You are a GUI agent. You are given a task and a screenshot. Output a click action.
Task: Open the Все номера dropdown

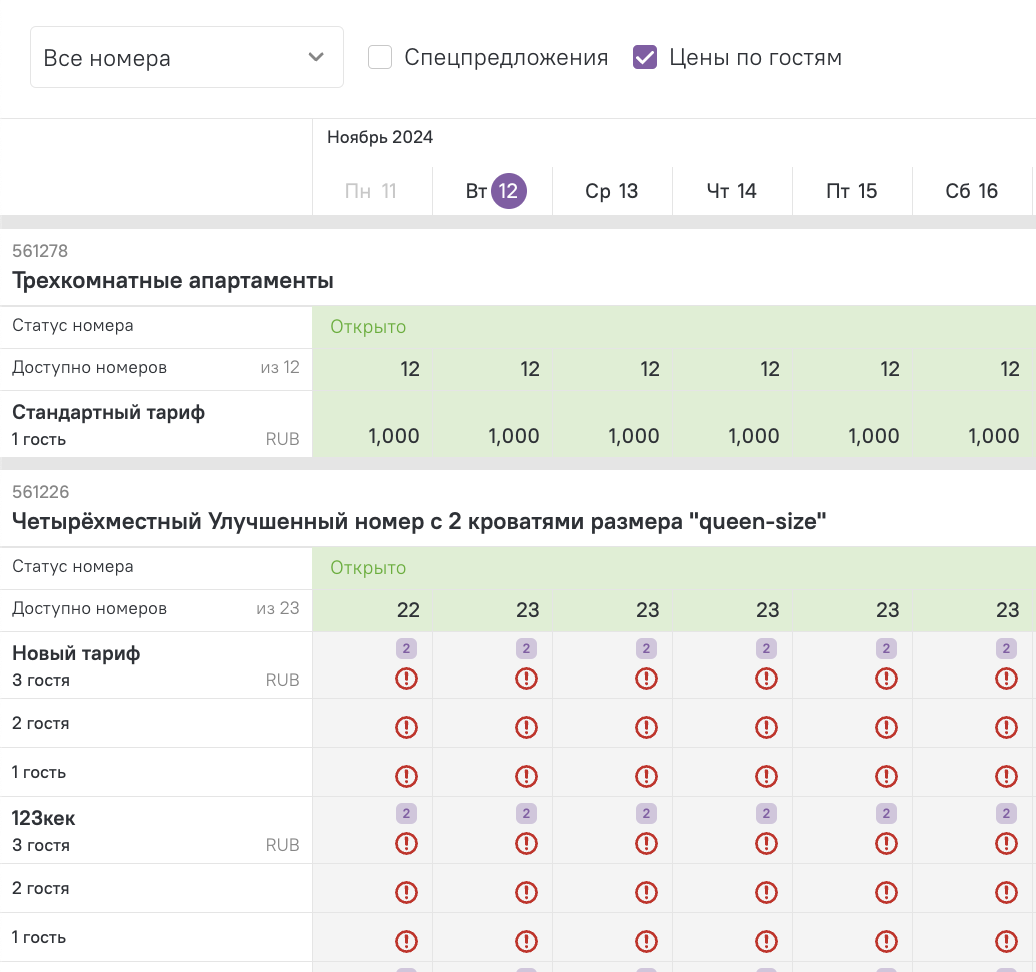click(187, 57)
